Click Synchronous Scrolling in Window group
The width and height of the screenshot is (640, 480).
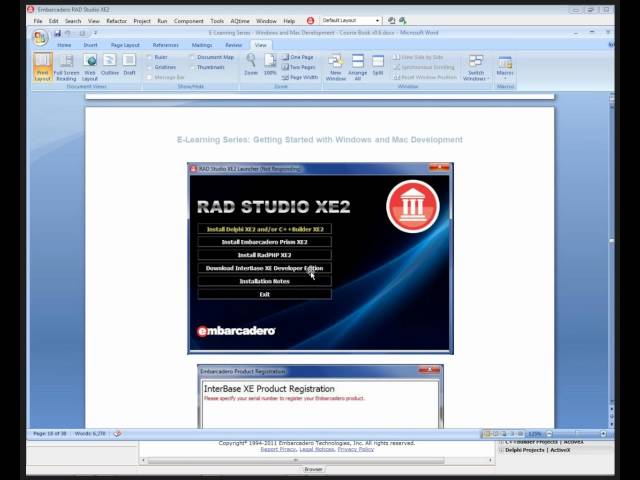[x=424, y=67]
